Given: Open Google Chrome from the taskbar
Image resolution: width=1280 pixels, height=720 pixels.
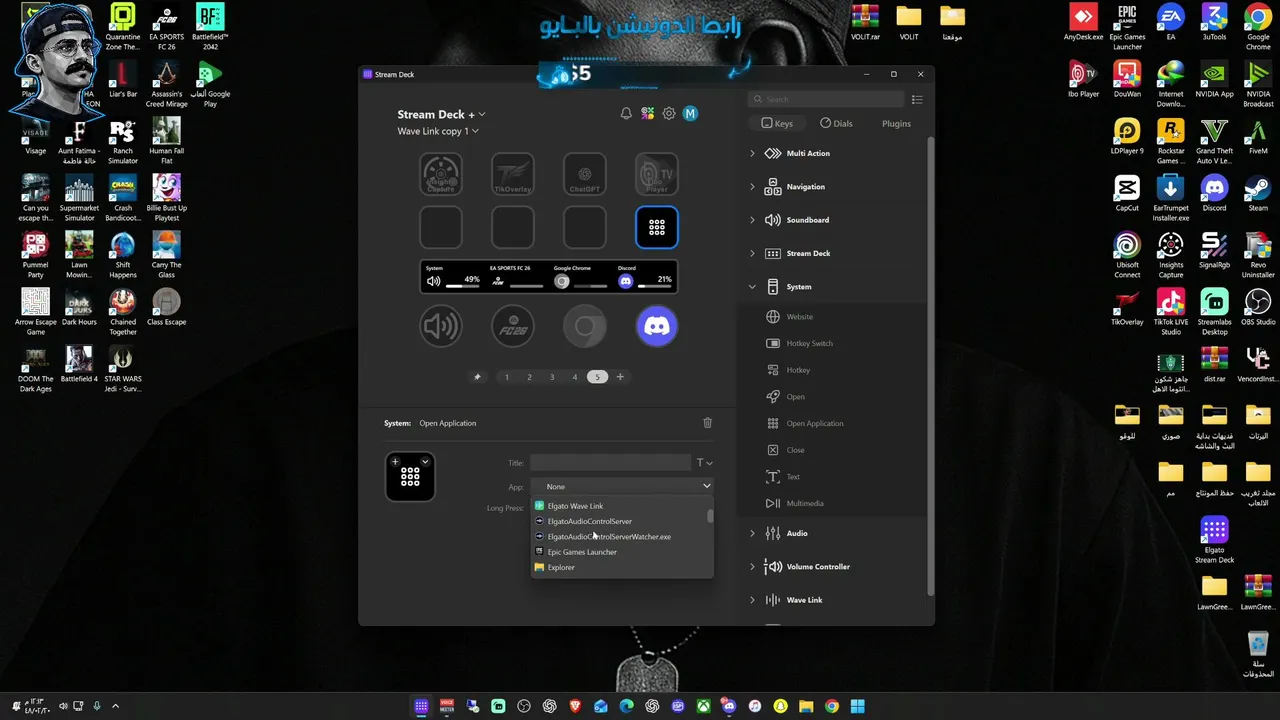Looking at the screenshot, I should (832, 706).
